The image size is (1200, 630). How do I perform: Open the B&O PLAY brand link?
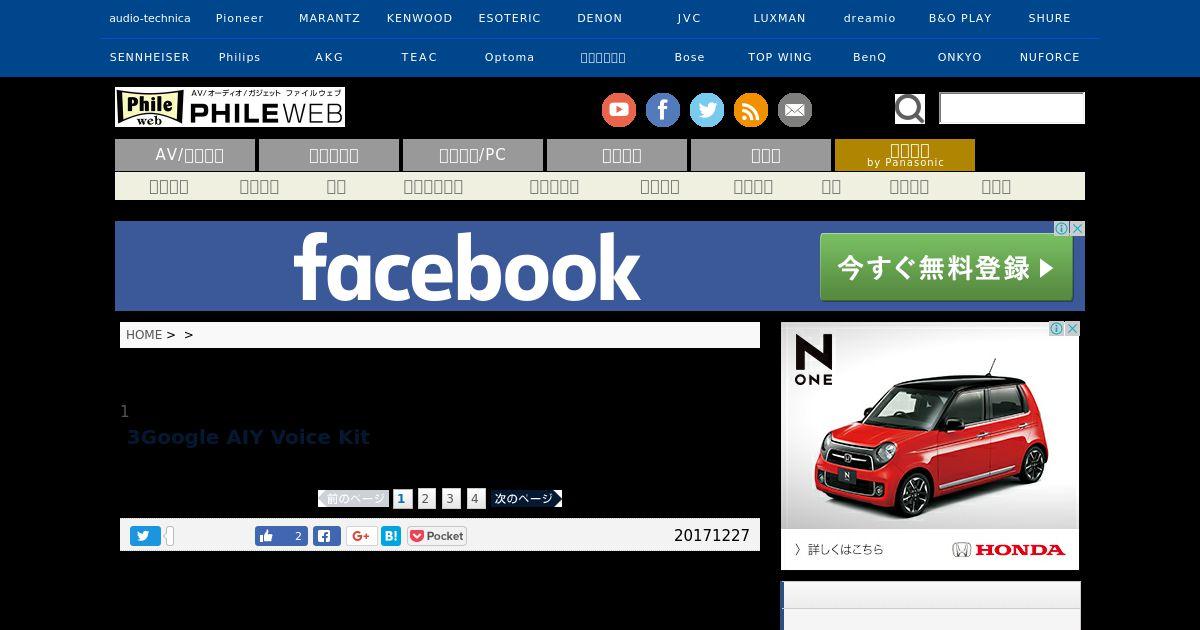click(x=960, y=18)
